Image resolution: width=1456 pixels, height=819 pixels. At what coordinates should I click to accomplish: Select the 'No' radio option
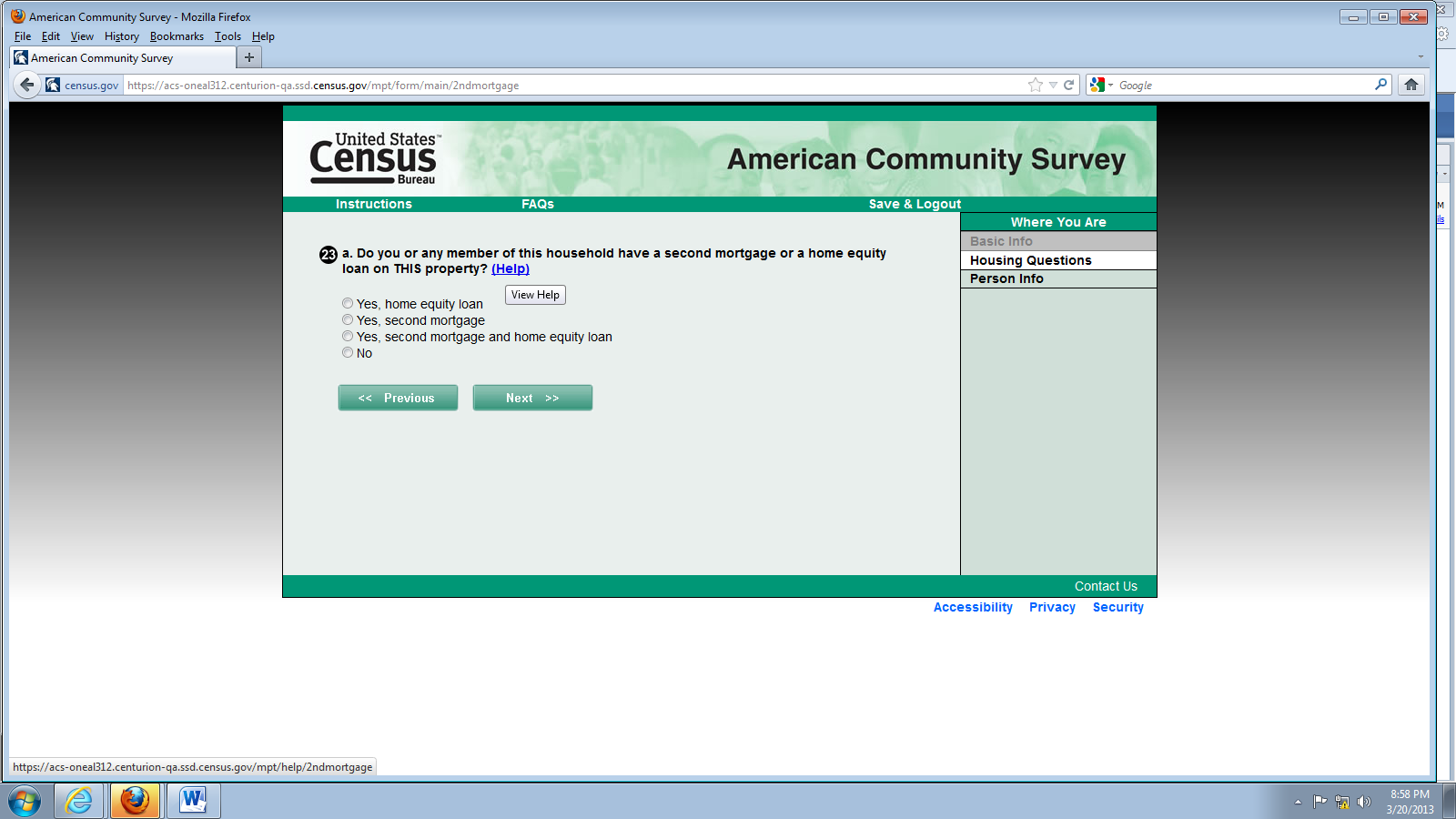pos(348,352)
